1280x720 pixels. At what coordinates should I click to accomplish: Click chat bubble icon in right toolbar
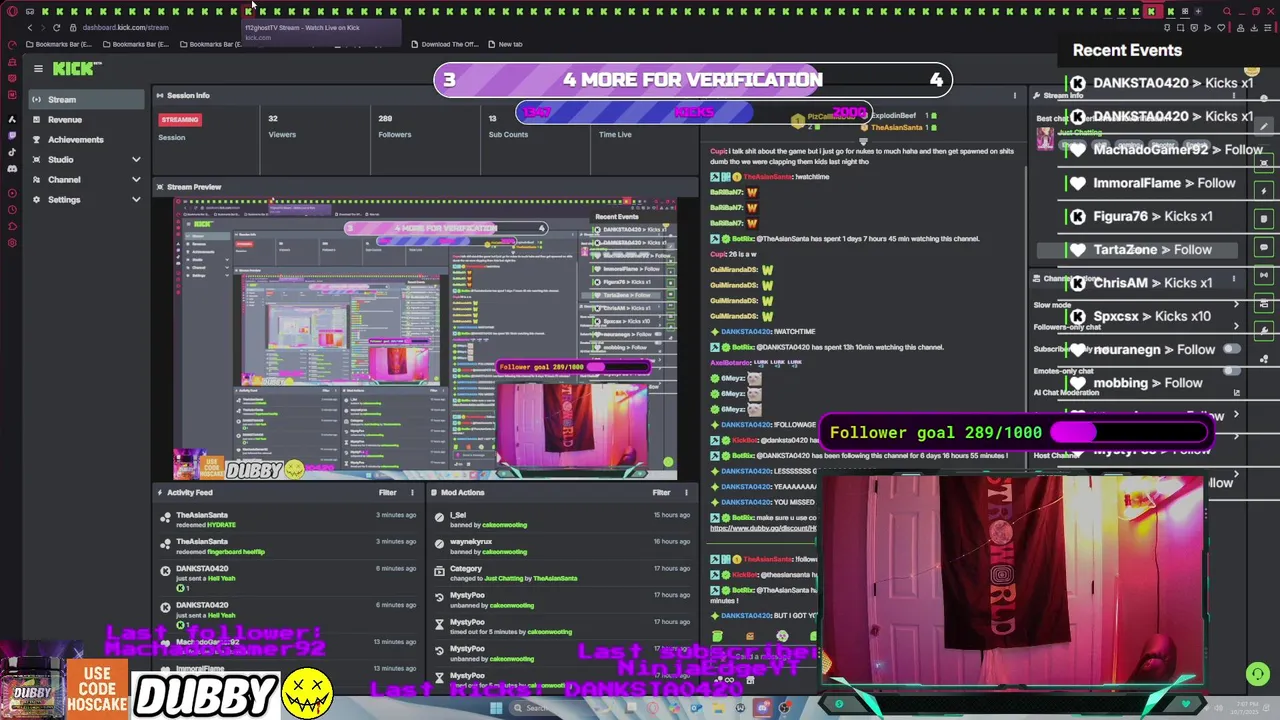click(1264, 247)
